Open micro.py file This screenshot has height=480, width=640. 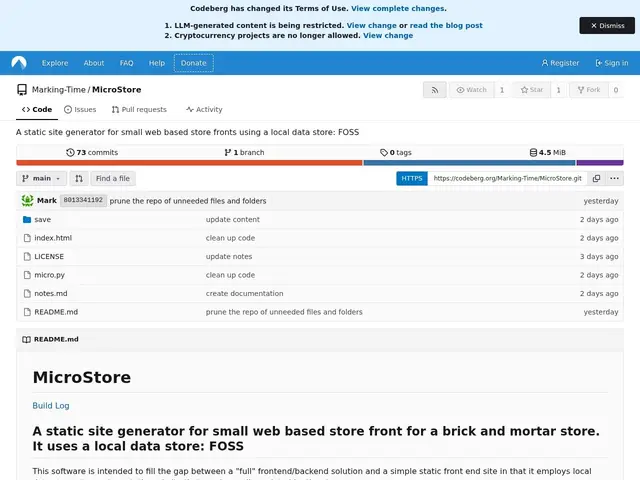49,275
